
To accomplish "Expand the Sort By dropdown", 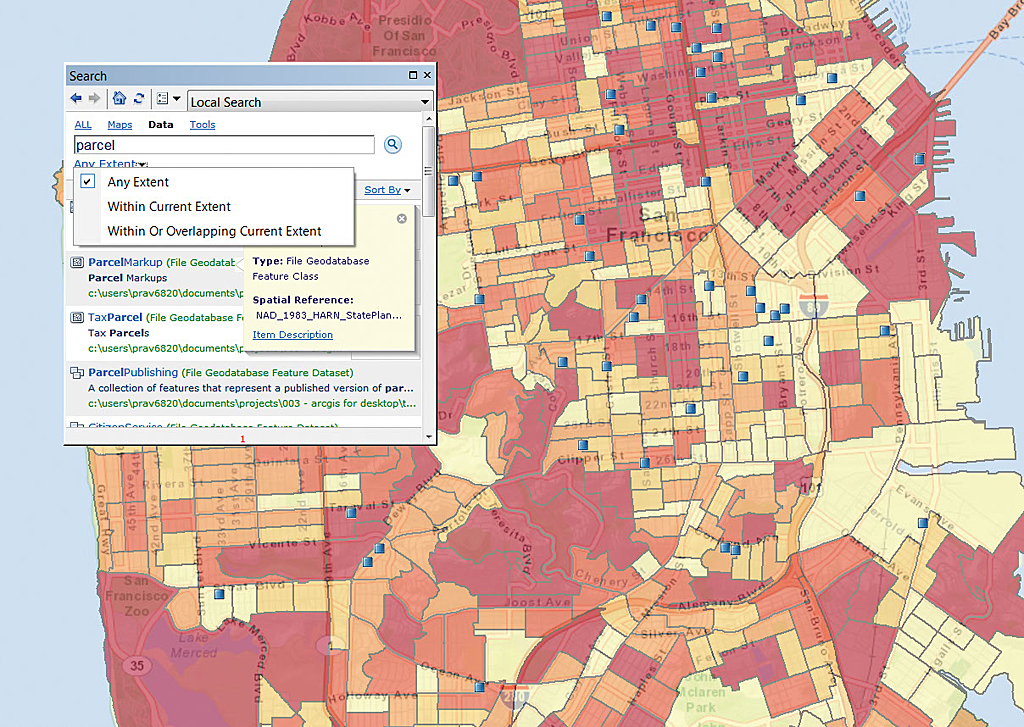I will (x=387, y=190).
